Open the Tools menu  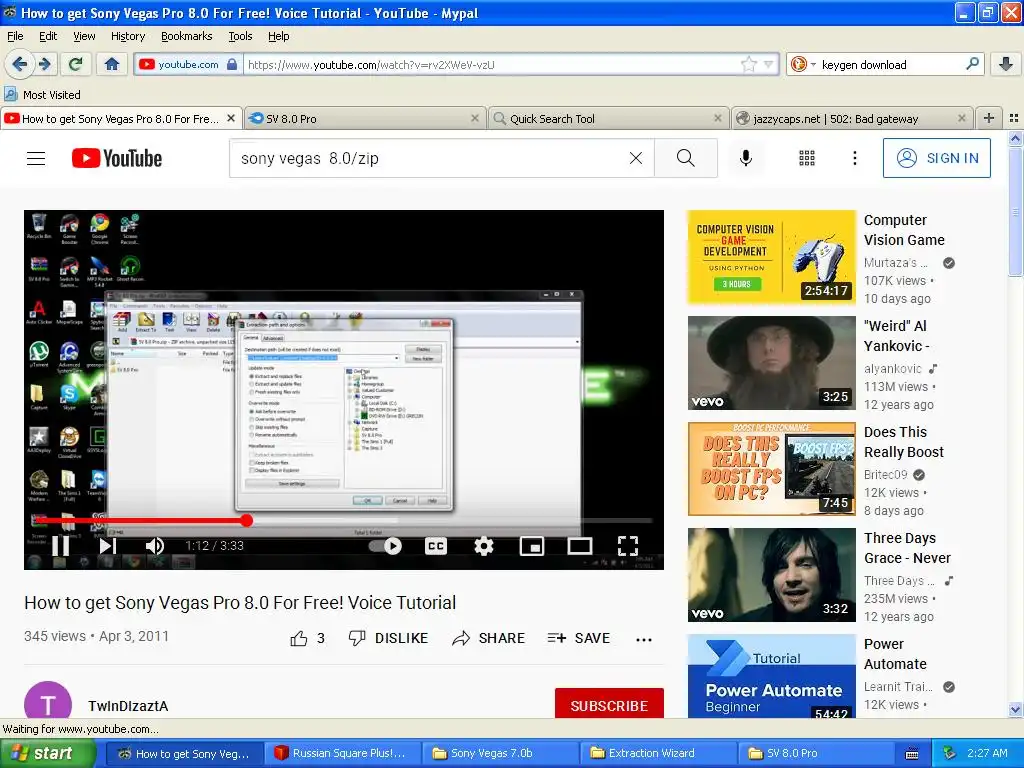pos(240,36)
